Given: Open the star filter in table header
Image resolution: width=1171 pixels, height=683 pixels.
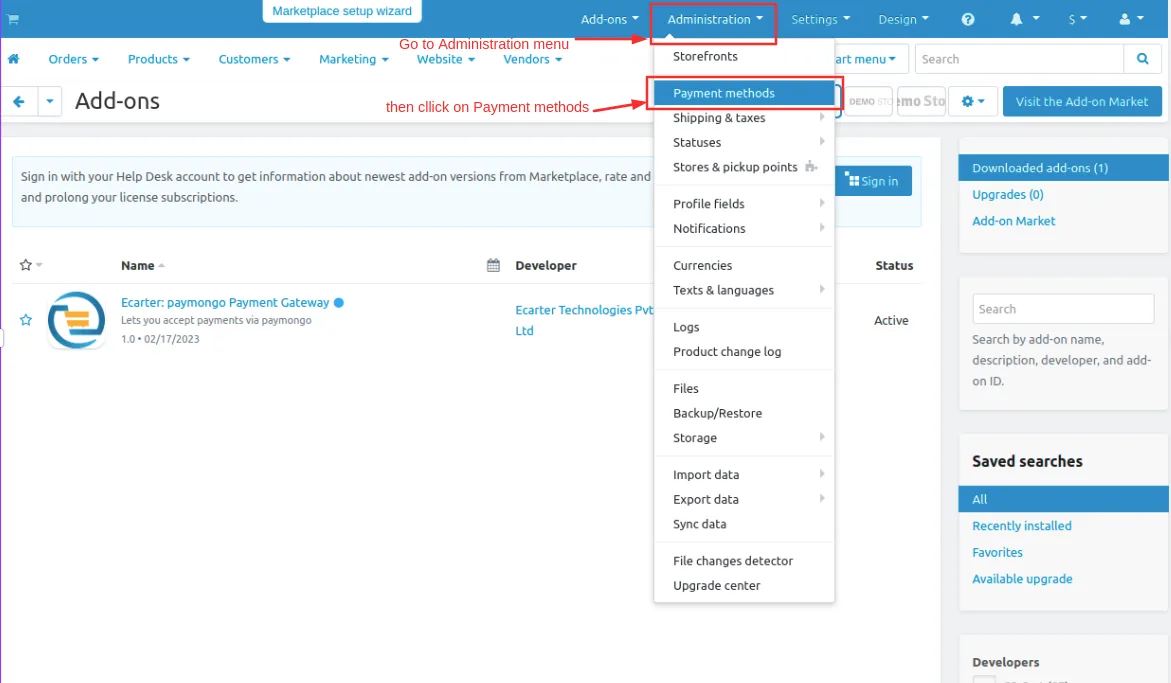Looking at the screenshot, I should [31, 265].
